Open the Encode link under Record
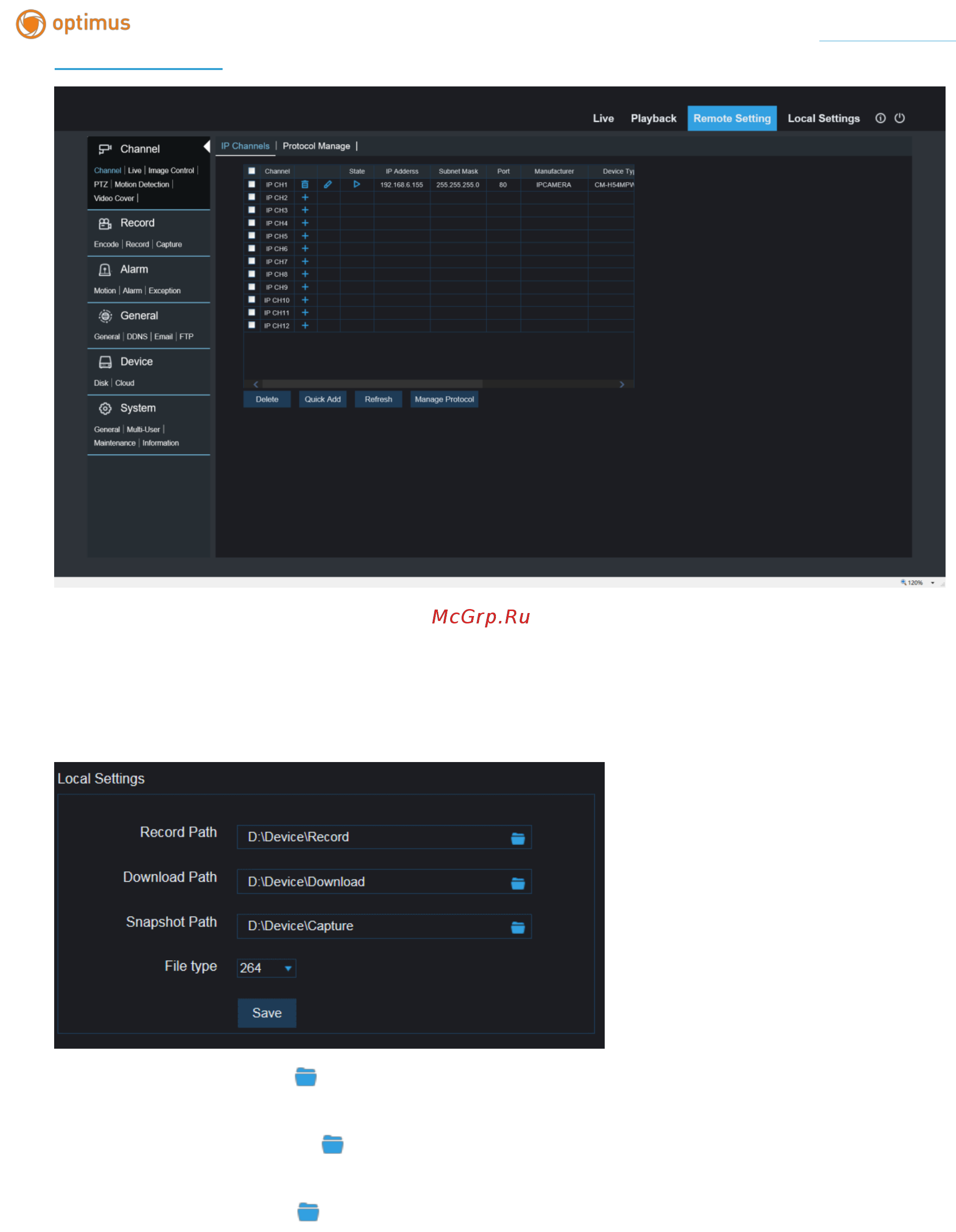The height and width of the screenshot is (1232, 956). click(x=106, y=244)
